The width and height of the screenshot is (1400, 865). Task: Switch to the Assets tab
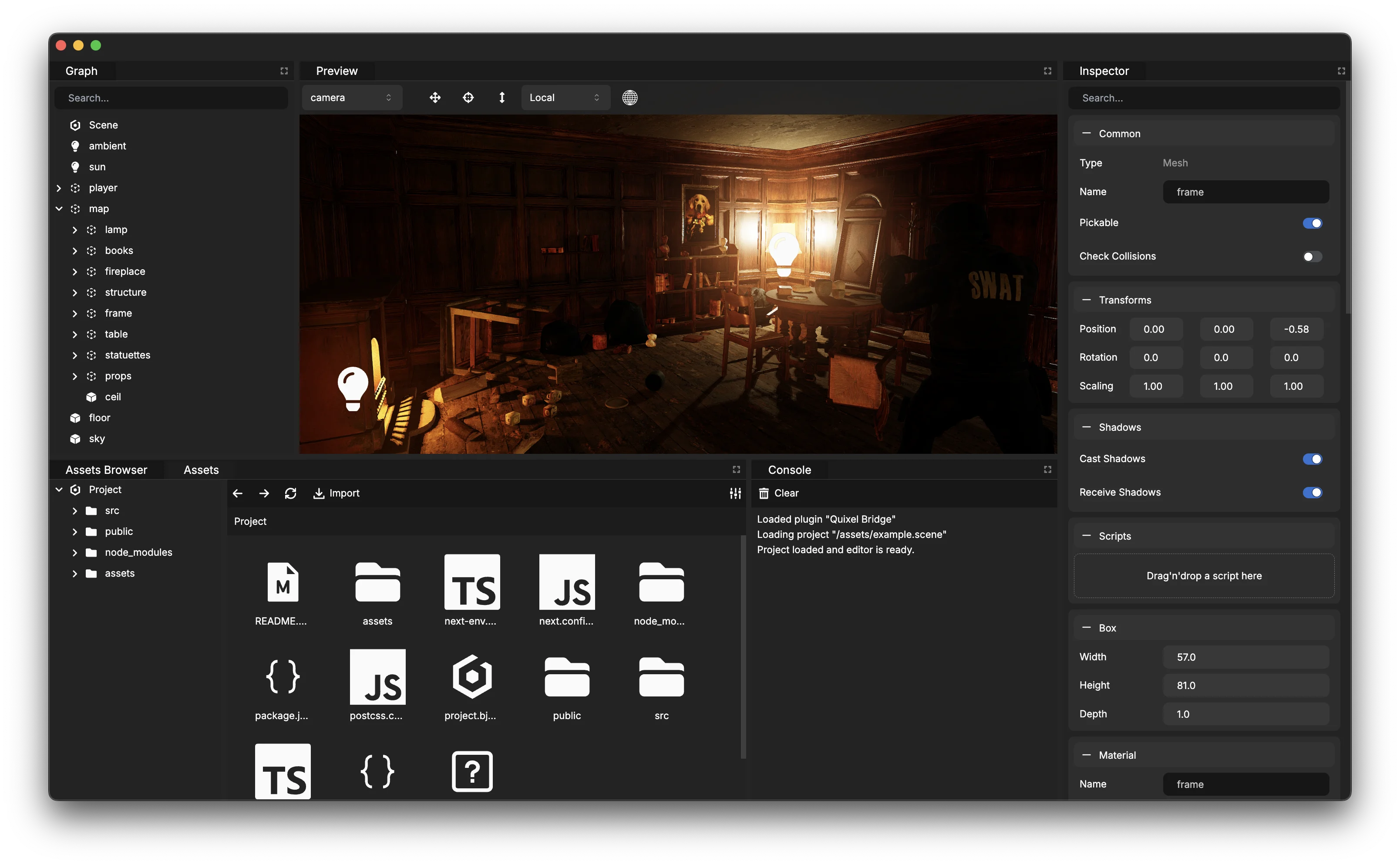pyautogui.click(x=201, y=470)
